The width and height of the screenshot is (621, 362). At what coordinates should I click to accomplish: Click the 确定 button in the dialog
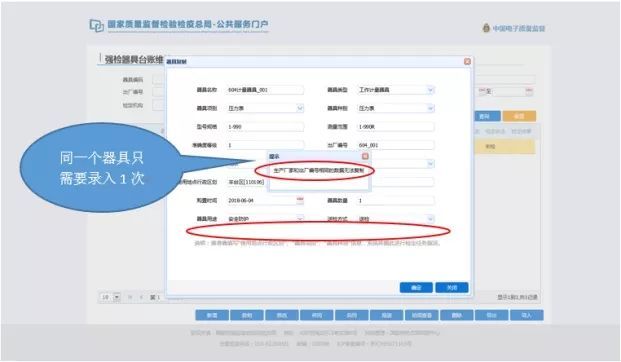click(416, 288)
